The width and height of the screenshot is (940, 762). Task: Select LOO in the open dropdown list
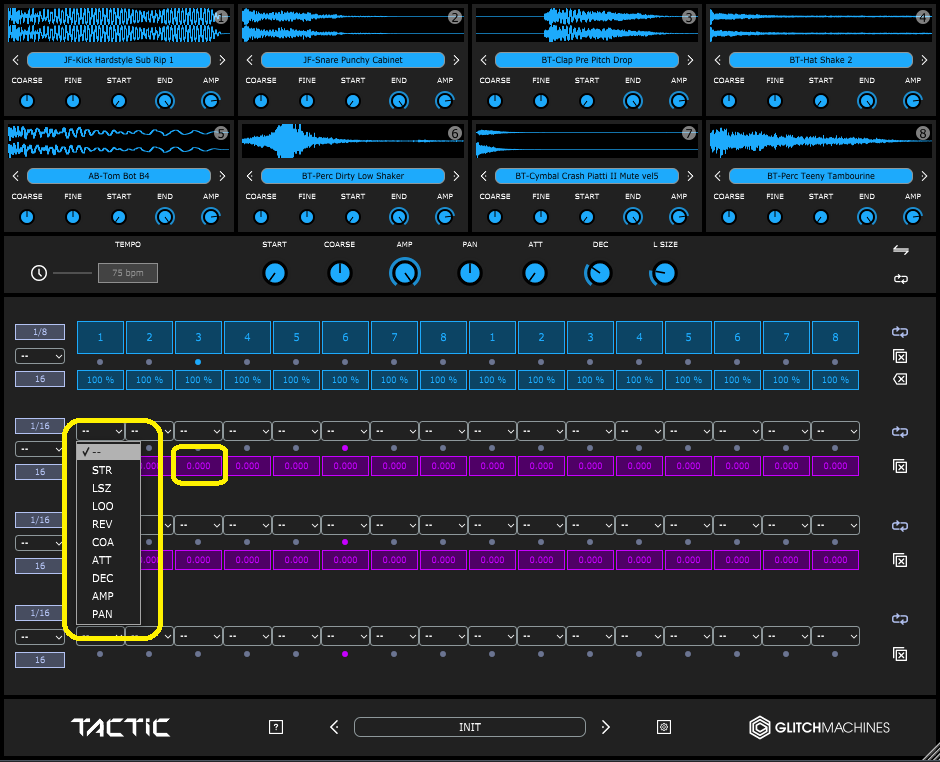click(109, 506)
